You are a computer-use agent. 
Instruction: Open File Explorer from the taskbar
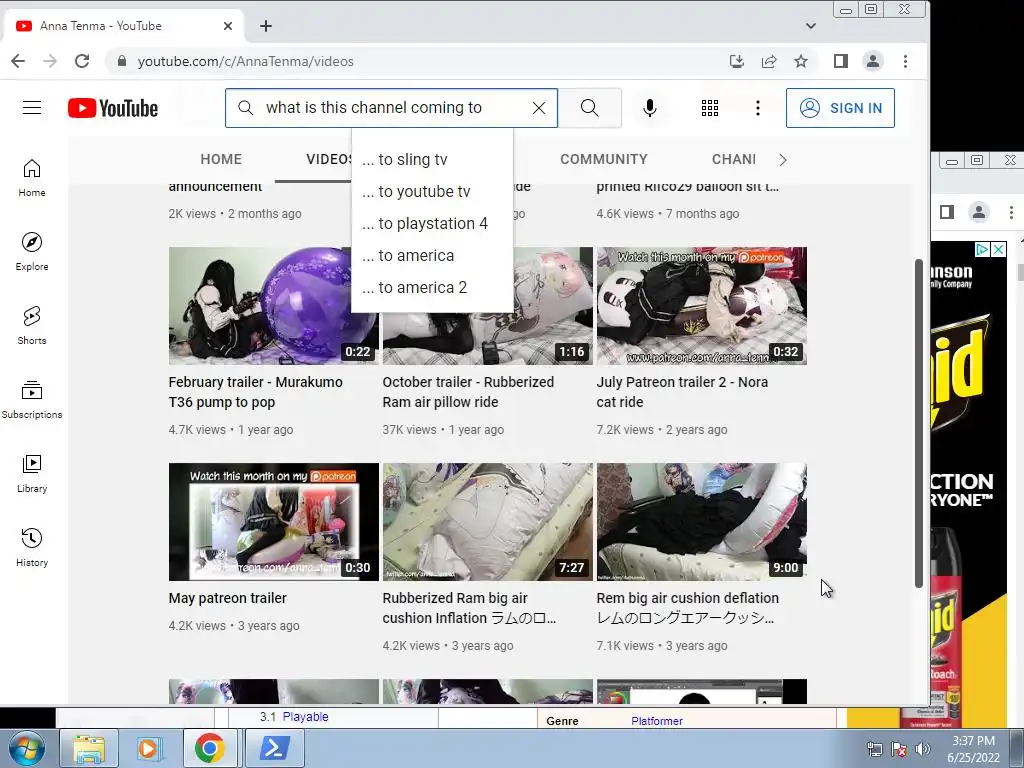(89, 748)
